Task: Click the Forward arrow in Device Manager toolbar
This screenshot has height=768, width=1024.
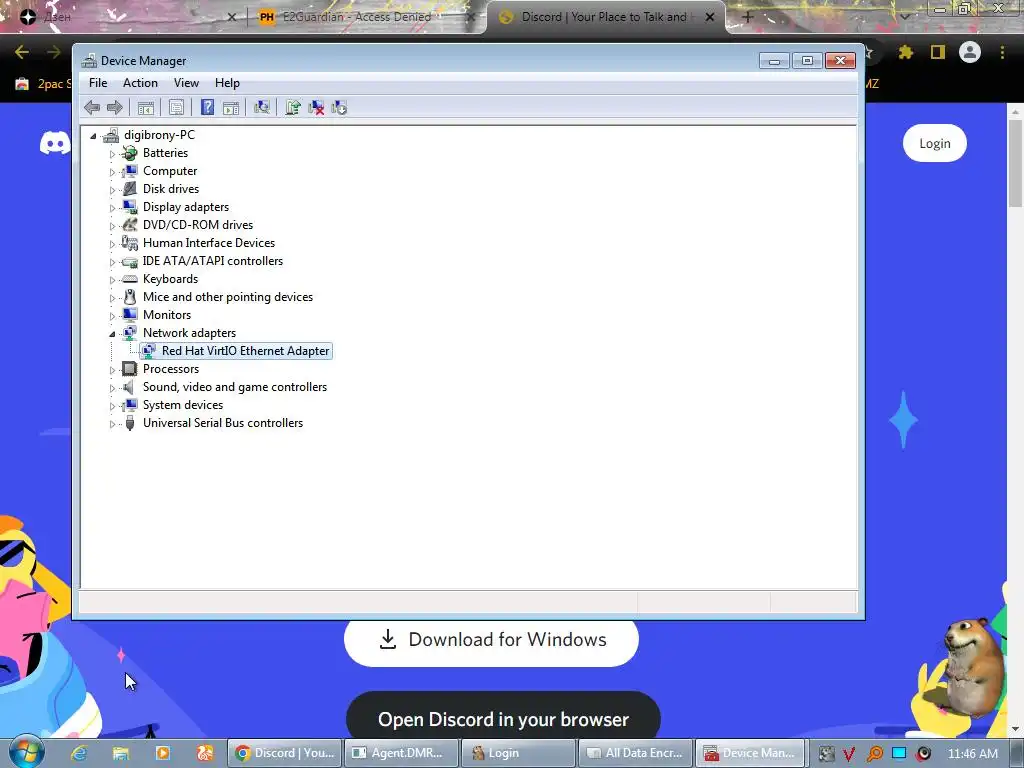Action: tap(115, 108)
